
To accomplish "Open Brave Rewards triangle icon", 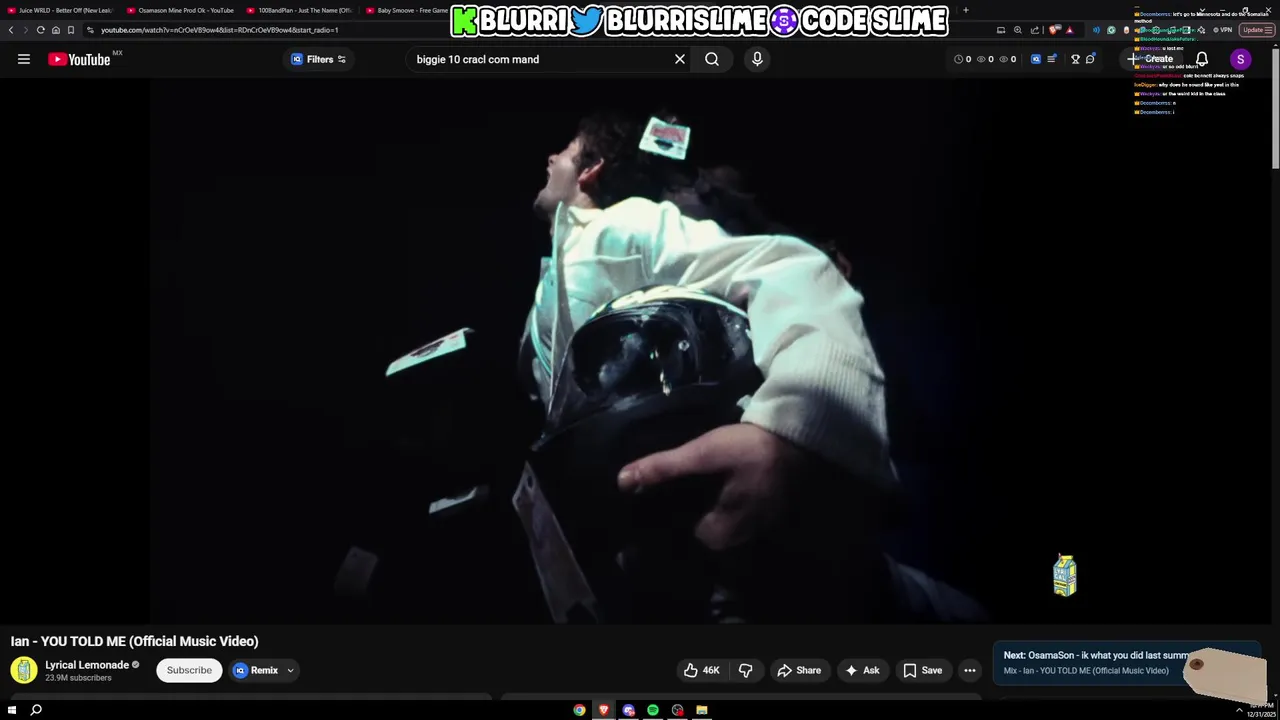I will tap(1069, 30).
